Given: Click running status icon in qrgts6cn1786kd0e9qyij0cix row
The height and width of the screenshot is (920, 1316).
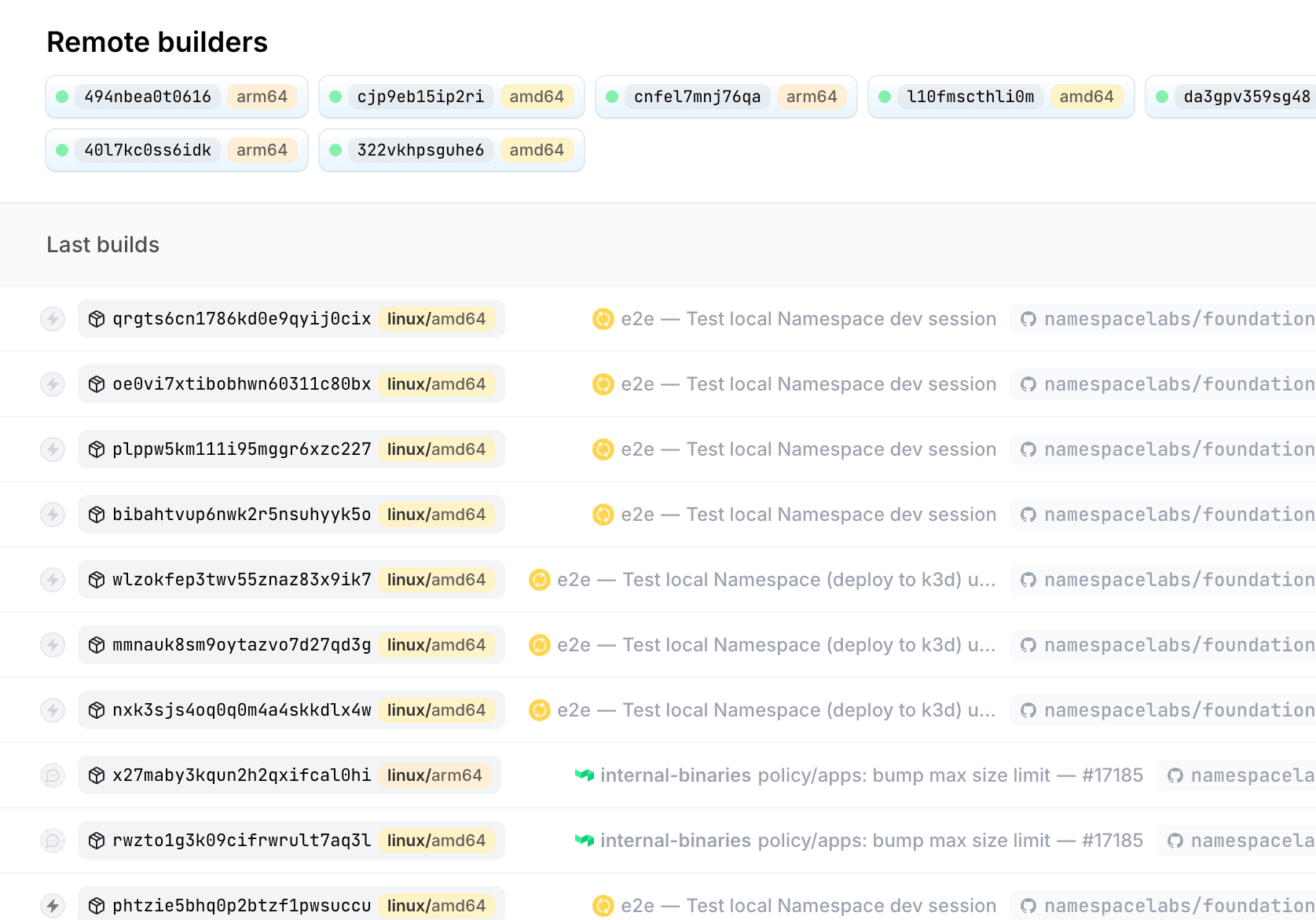Looking at the screenshot, I should tap(603, 319).
